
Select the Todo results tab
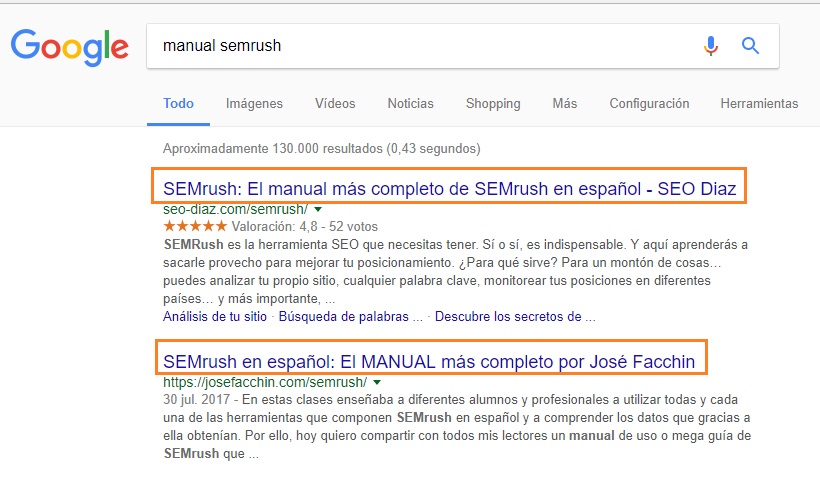[x=179, y=103]
